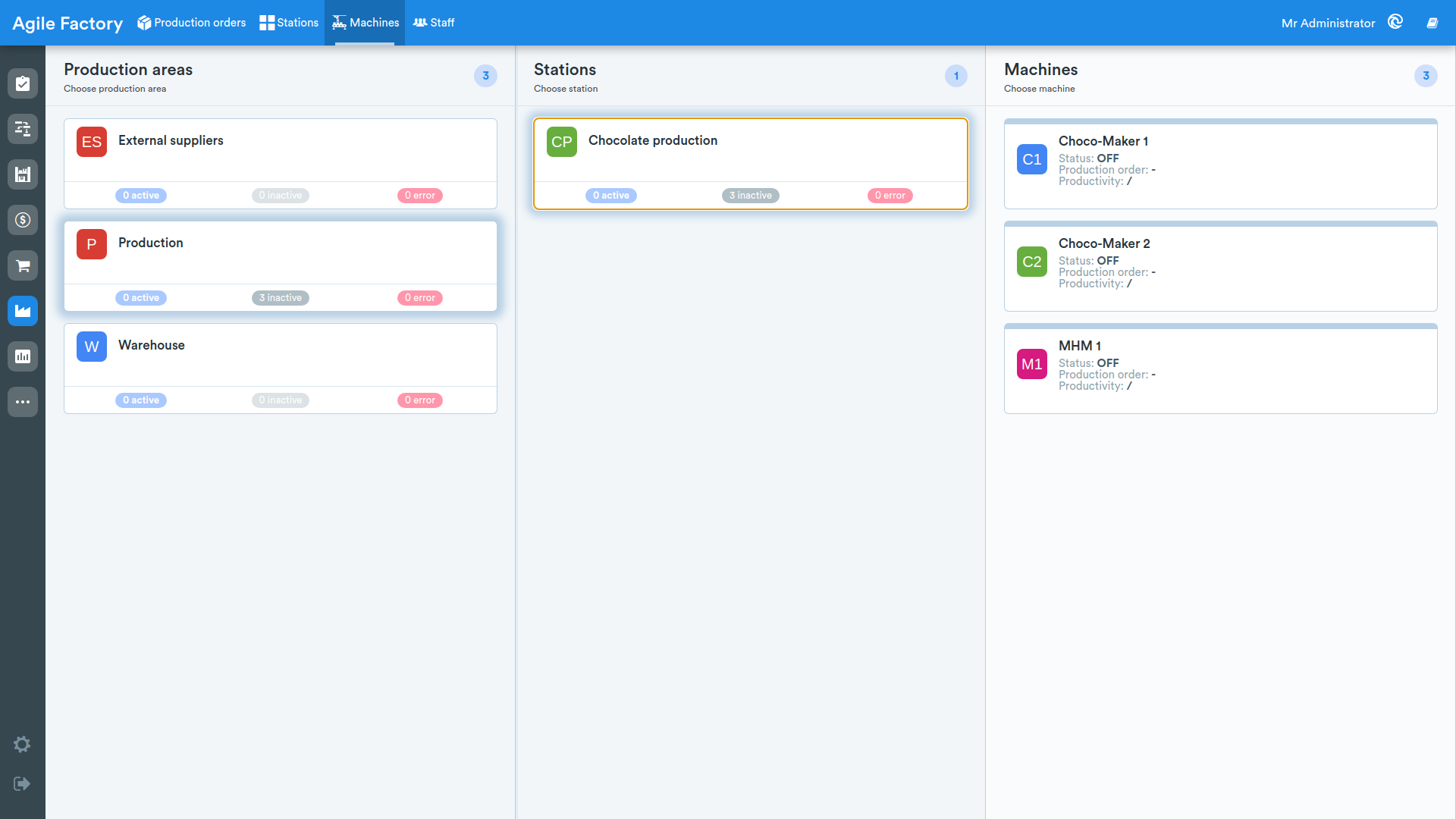Screen dimensions: 1456x819
Task: Click the Agile Factory logo
Action: (x=67, y=24)
